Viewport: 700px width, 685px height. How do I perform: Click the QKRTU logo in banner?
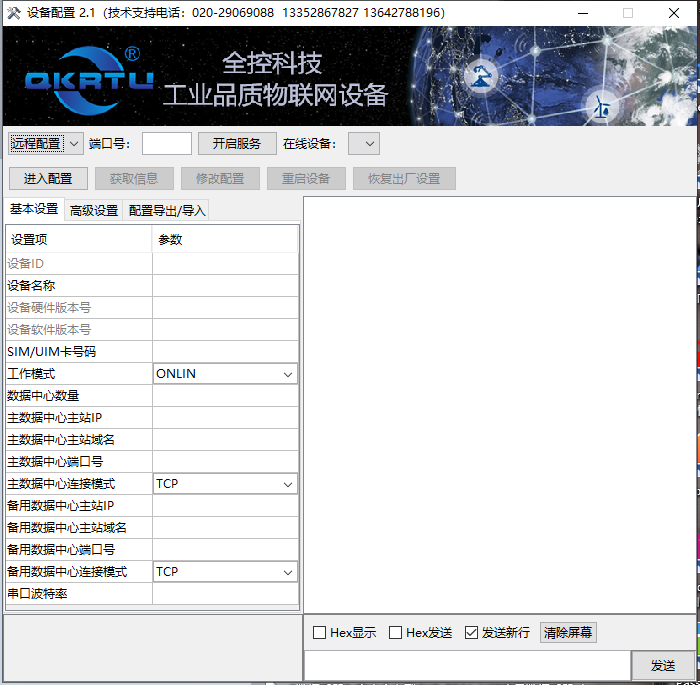tap(89, 81)
